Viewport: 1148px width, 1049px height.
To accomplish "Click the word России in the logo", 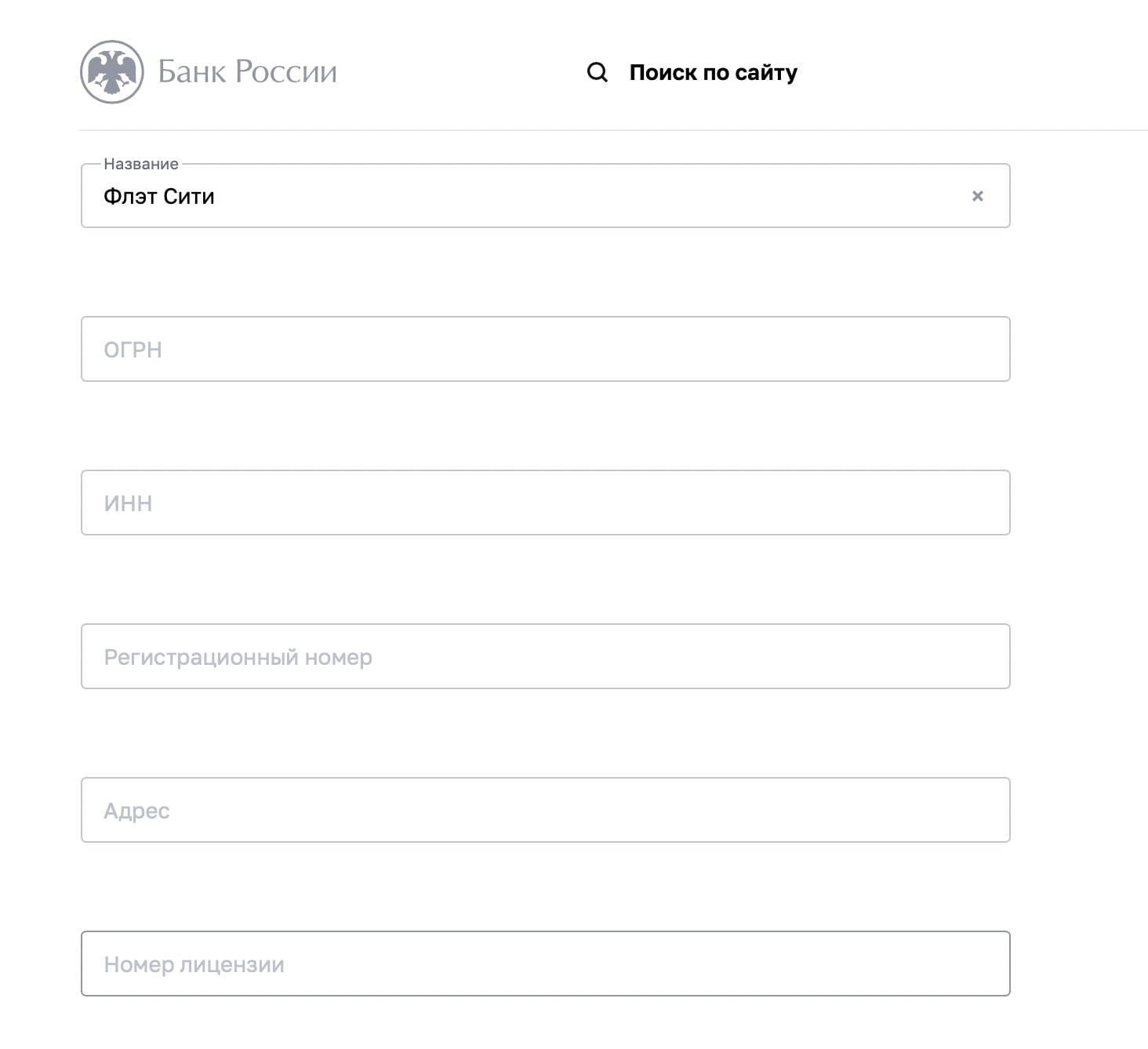I will click(286, 72).
